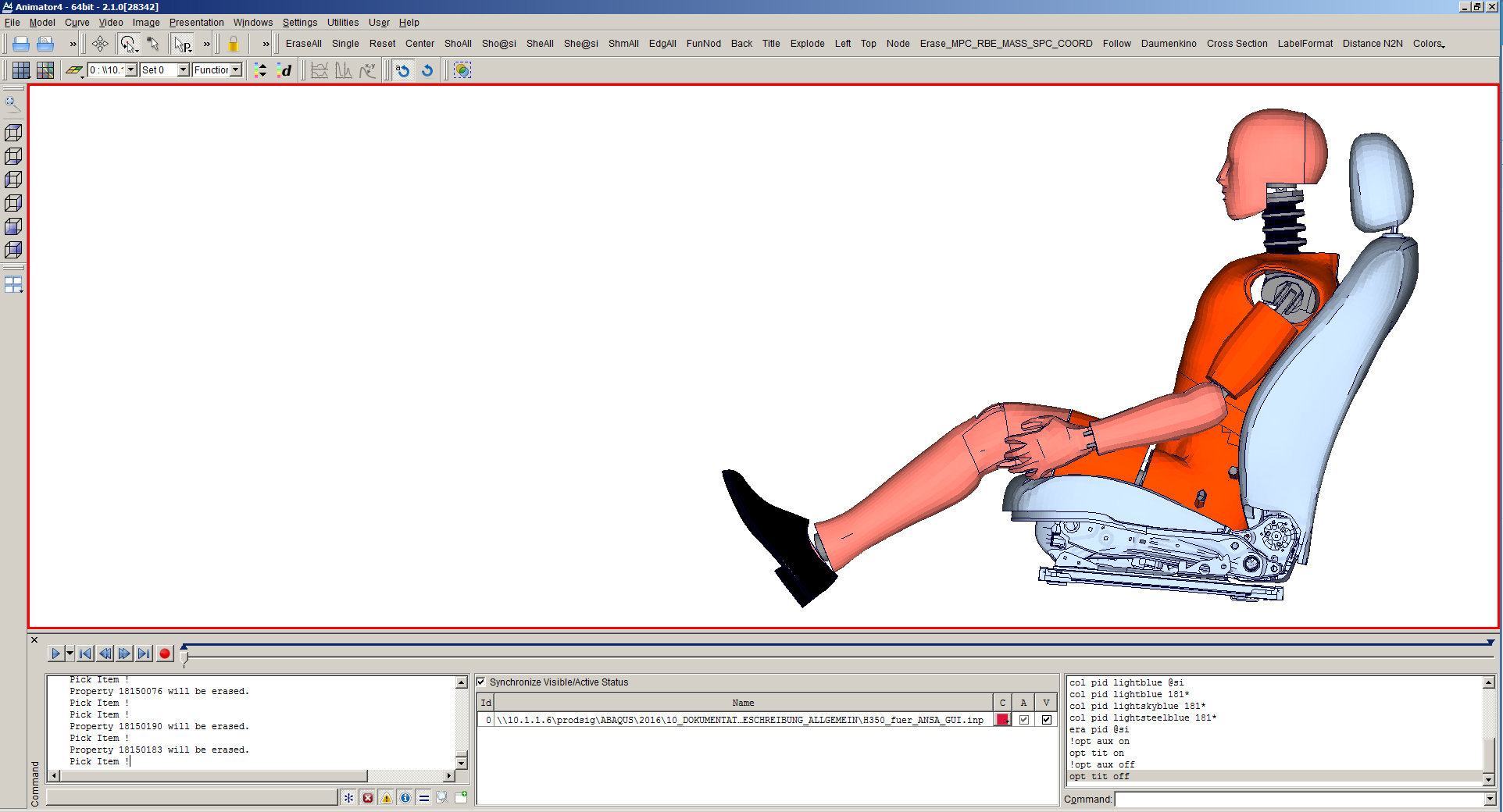Click the animation frame slider handle
The width and height of the screenshot is (1503, 812).
pyautogui.click(x=184, y=657)
